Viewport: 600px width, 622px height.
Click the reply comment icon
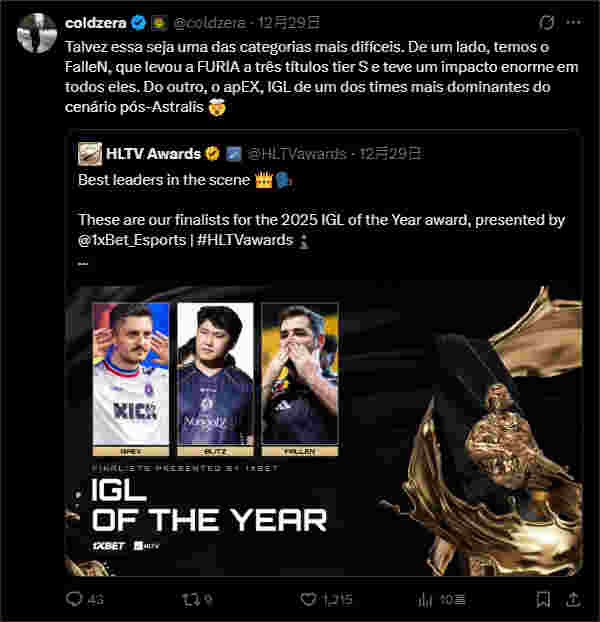[74, 599]
